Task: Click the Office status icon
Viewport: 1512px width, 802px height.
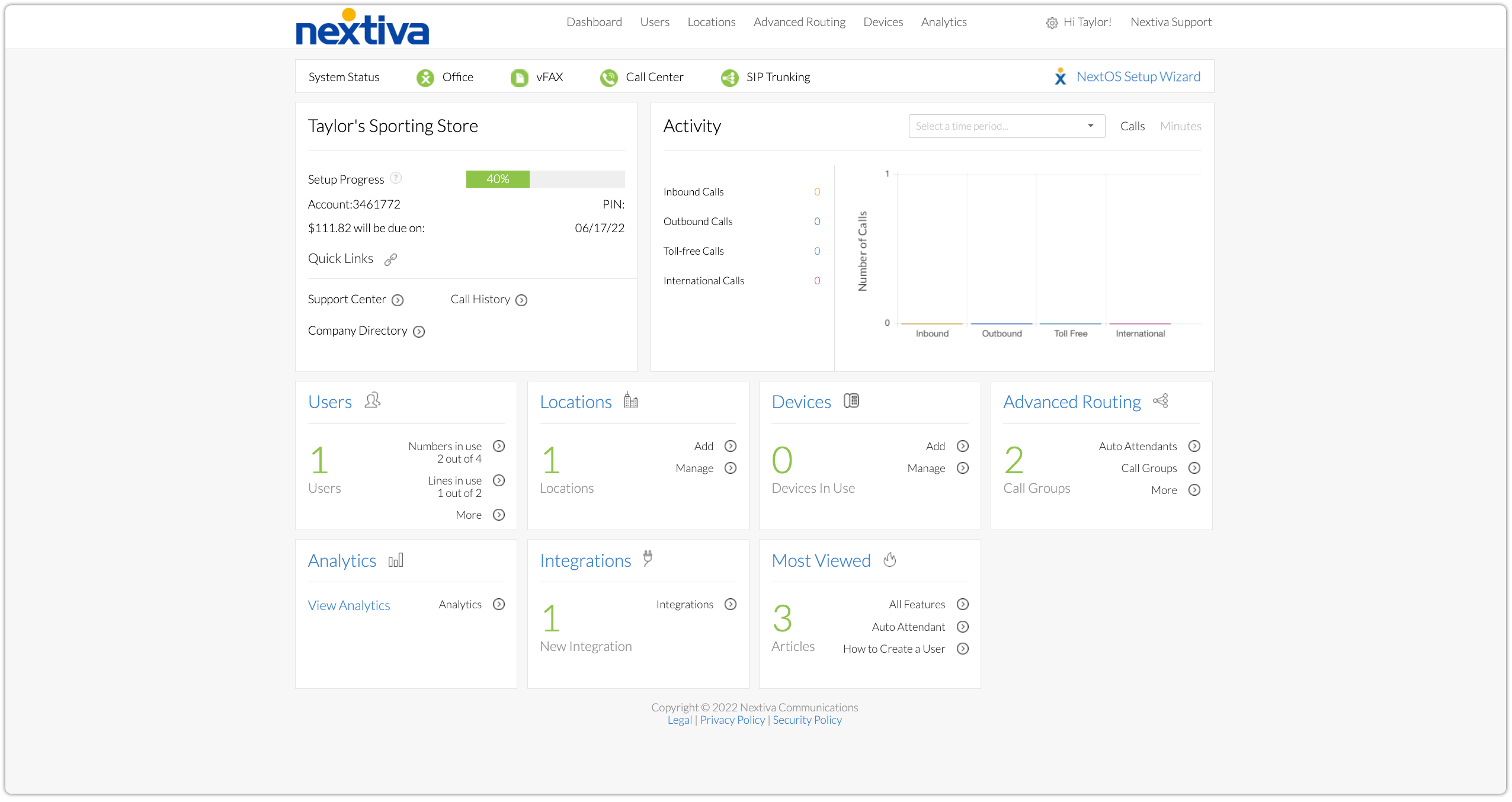Action: [425, 78]
